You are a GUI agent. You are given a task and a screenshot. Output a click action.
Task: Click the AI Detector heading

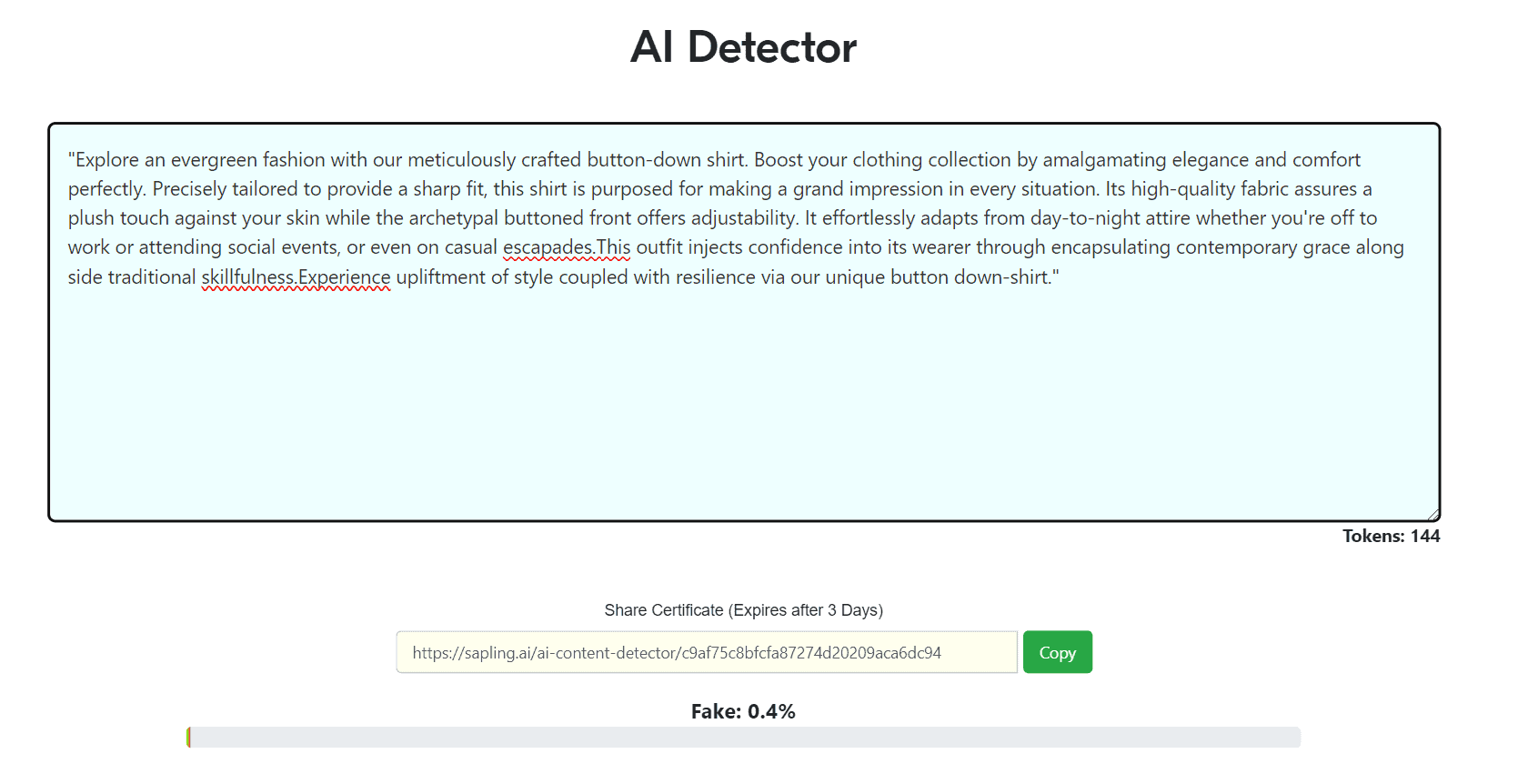pyautogui.click(x=743, y=46)
